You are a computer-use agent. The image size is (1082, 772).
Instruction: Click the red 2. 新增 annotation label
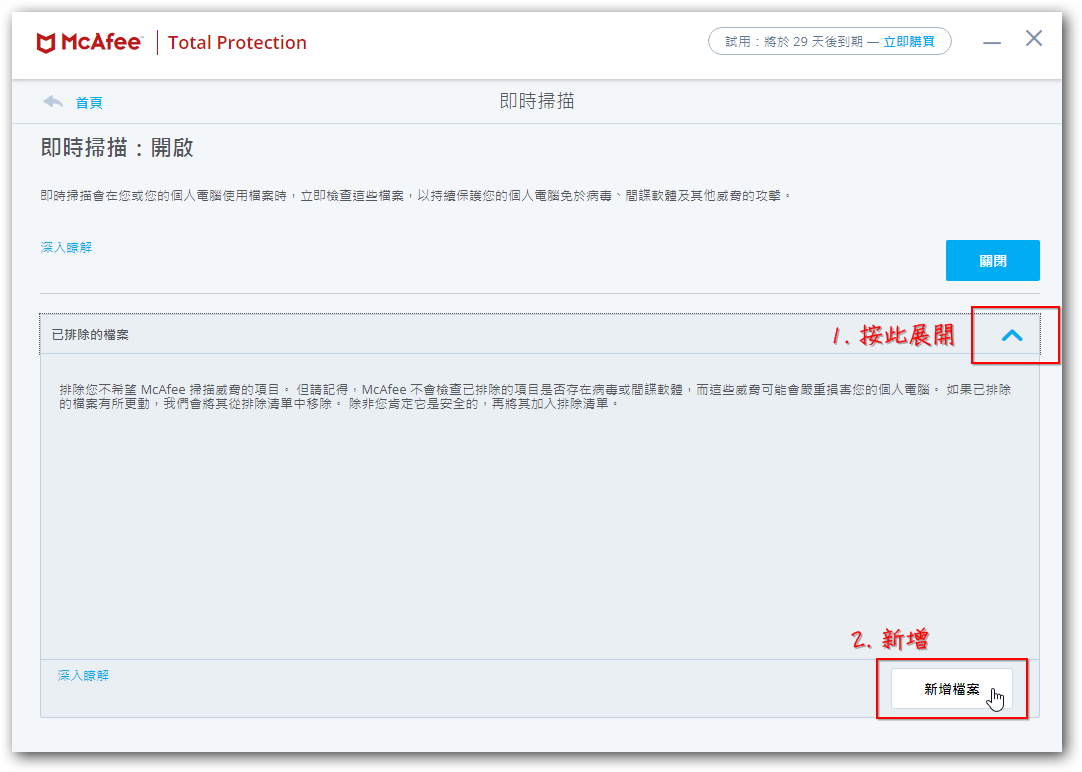click(891, 640)
